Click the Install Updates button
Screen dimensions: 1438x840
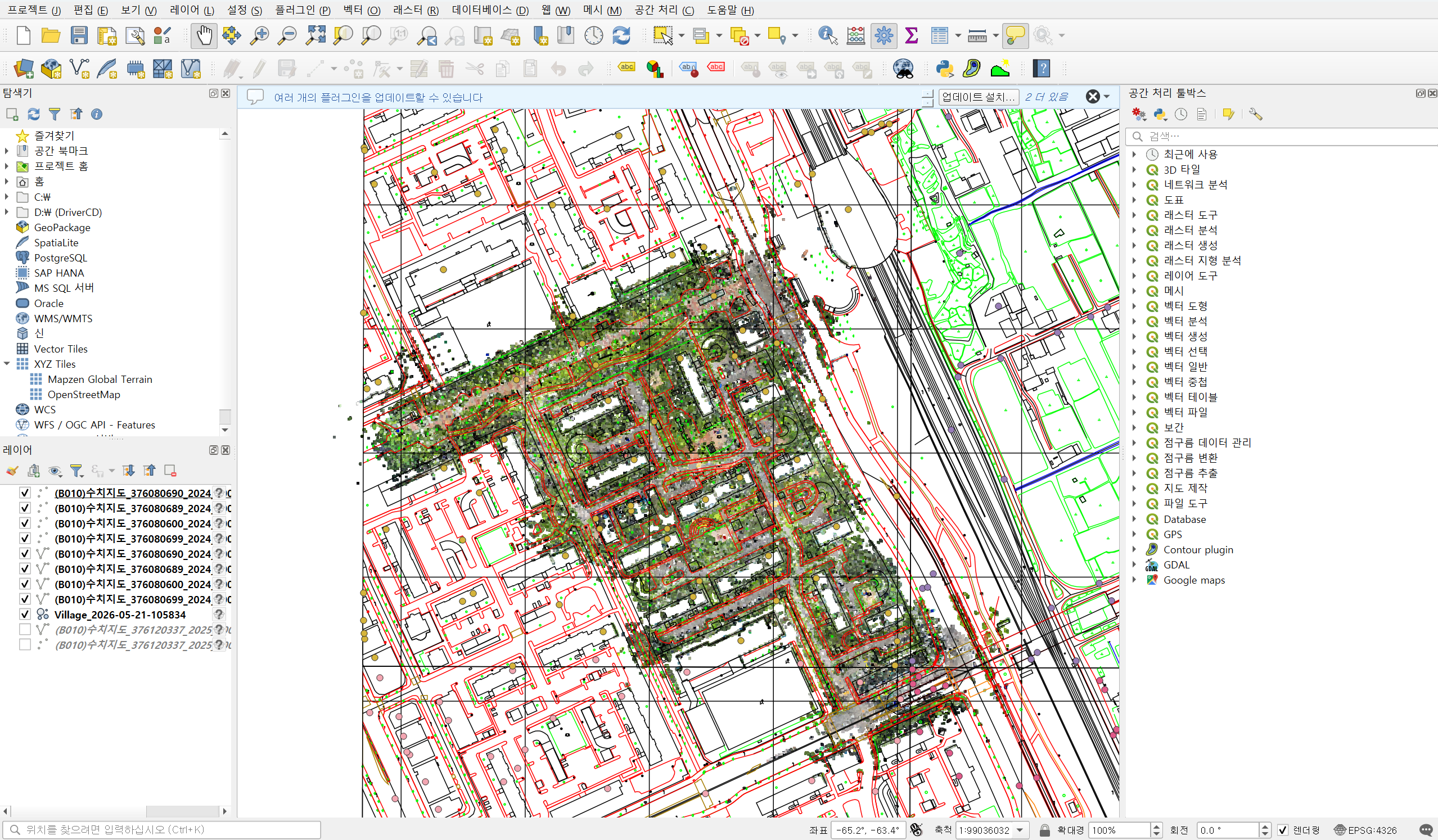978,97
